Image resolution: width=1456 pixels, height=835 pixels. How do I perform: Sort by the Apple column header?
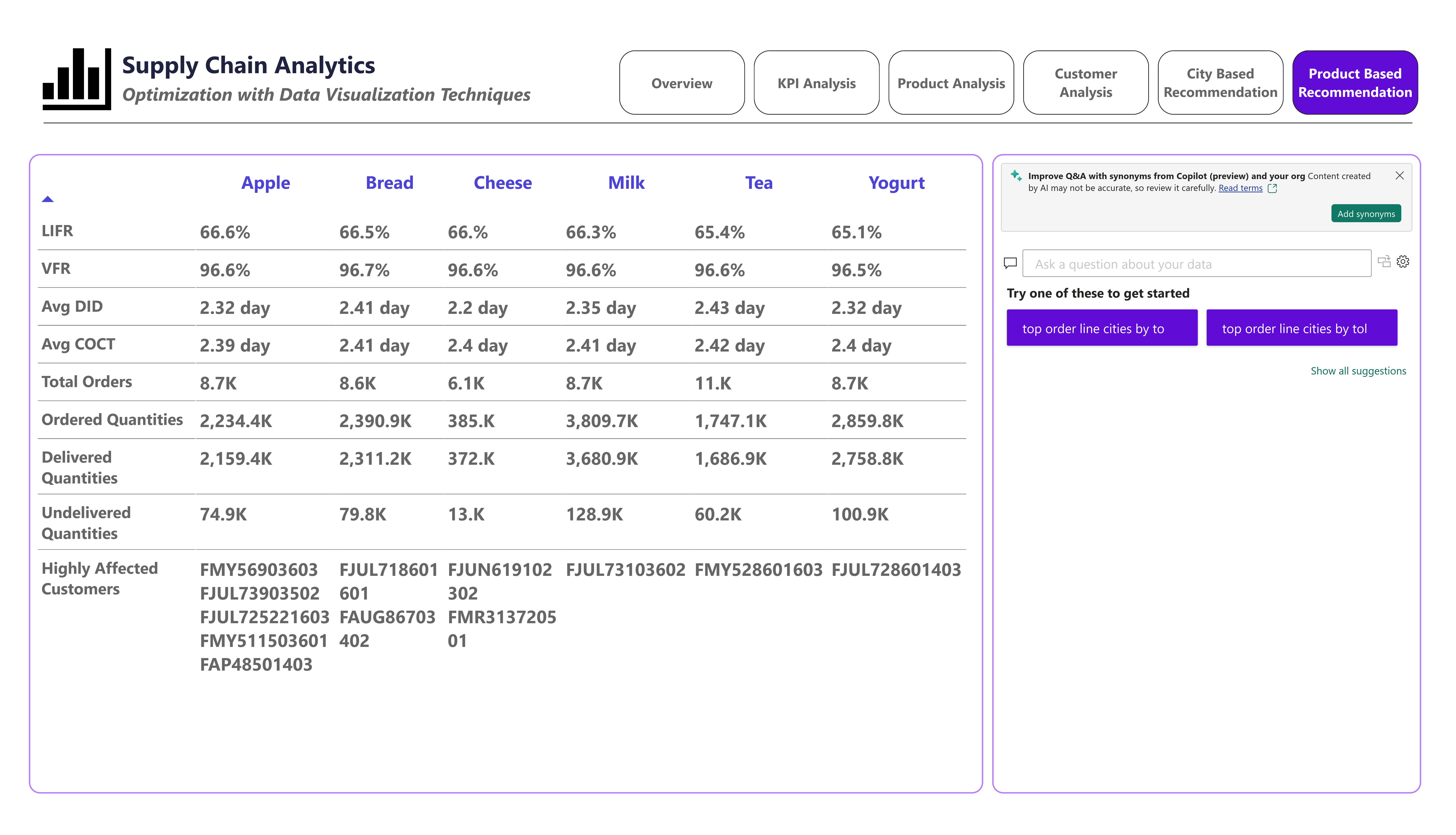265,183
